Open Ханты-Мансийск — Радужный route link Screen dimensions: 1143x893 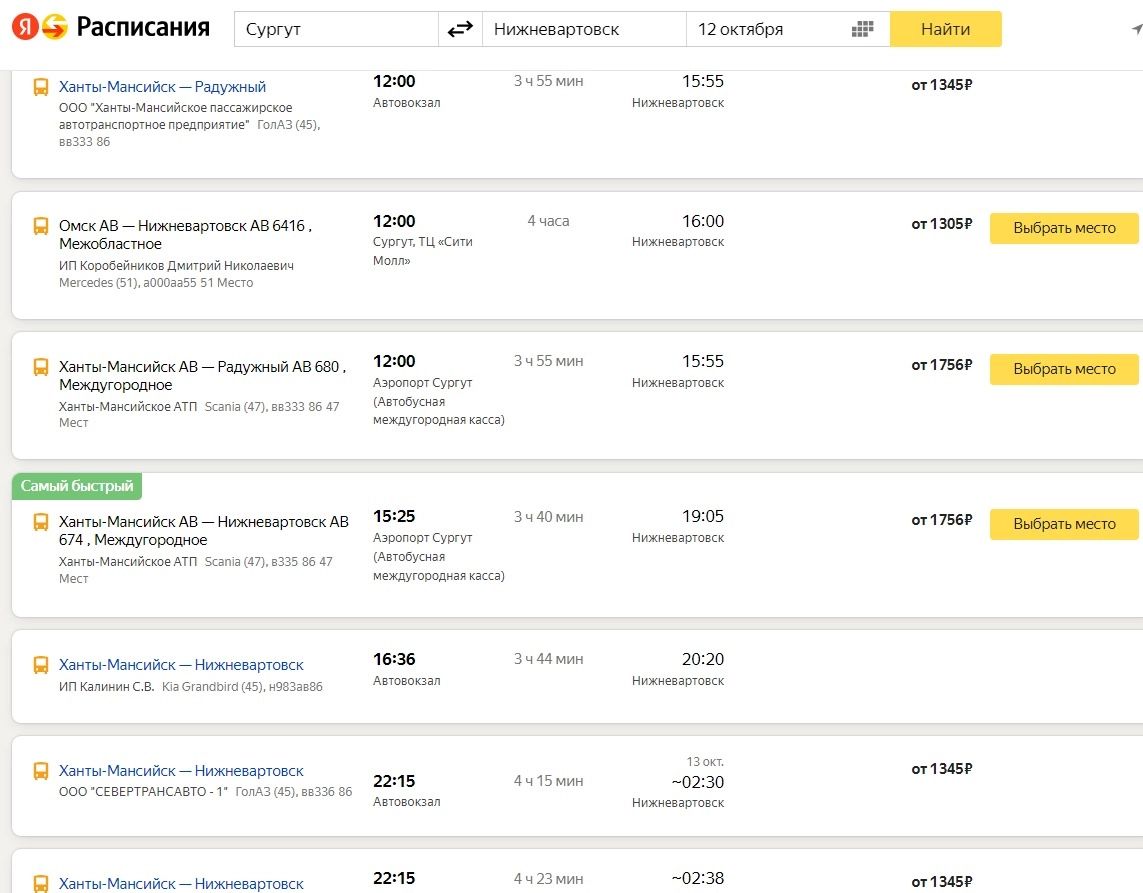pos(162,87)
